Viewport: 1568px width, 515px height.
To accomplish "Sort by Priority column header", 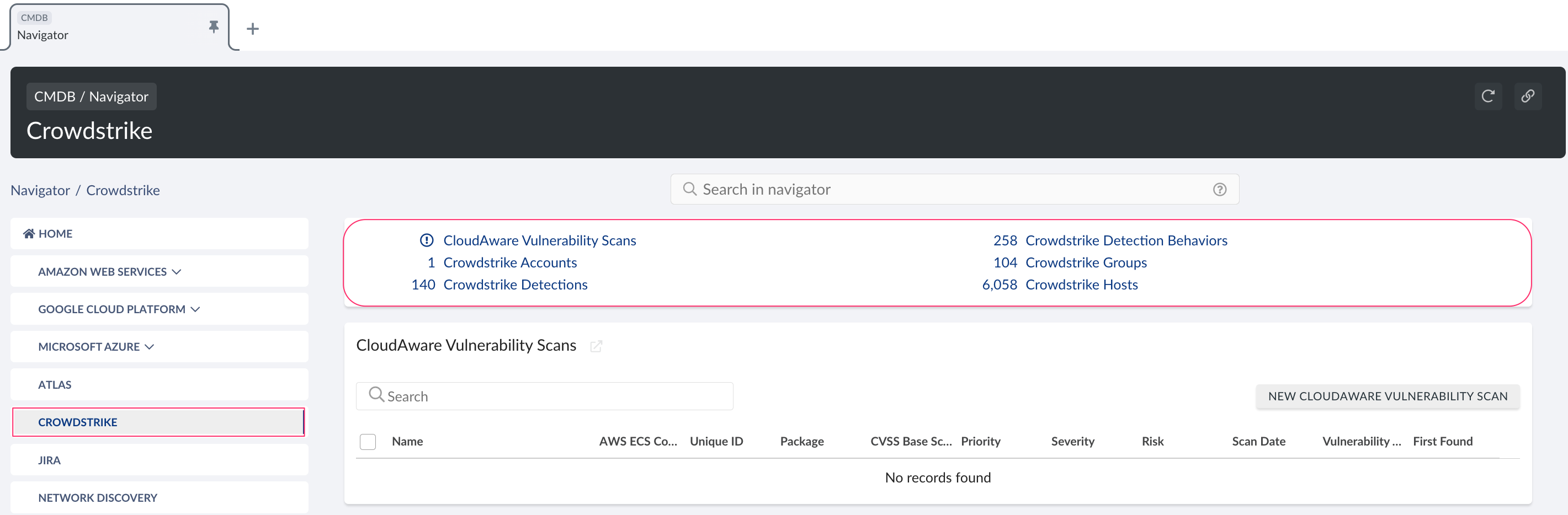I will click(981, 442).
